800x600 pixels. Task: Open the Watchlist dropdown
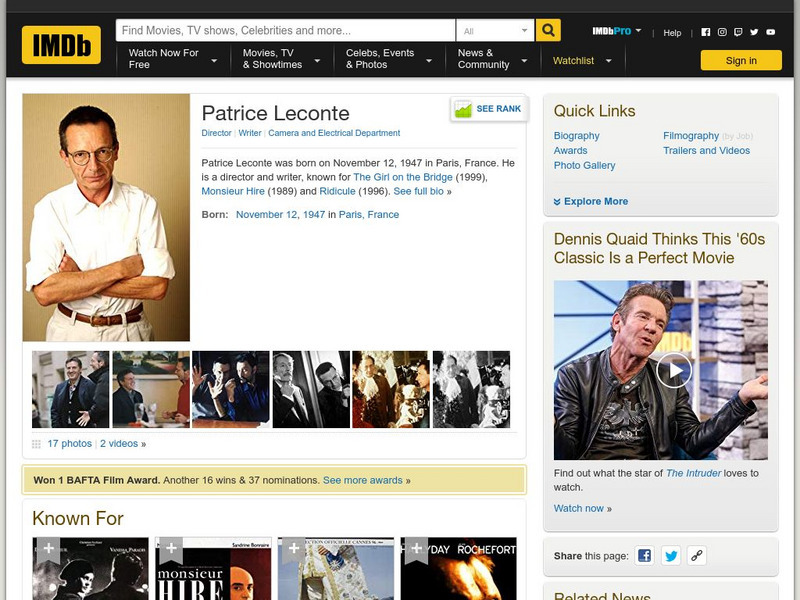click(581, 60)
